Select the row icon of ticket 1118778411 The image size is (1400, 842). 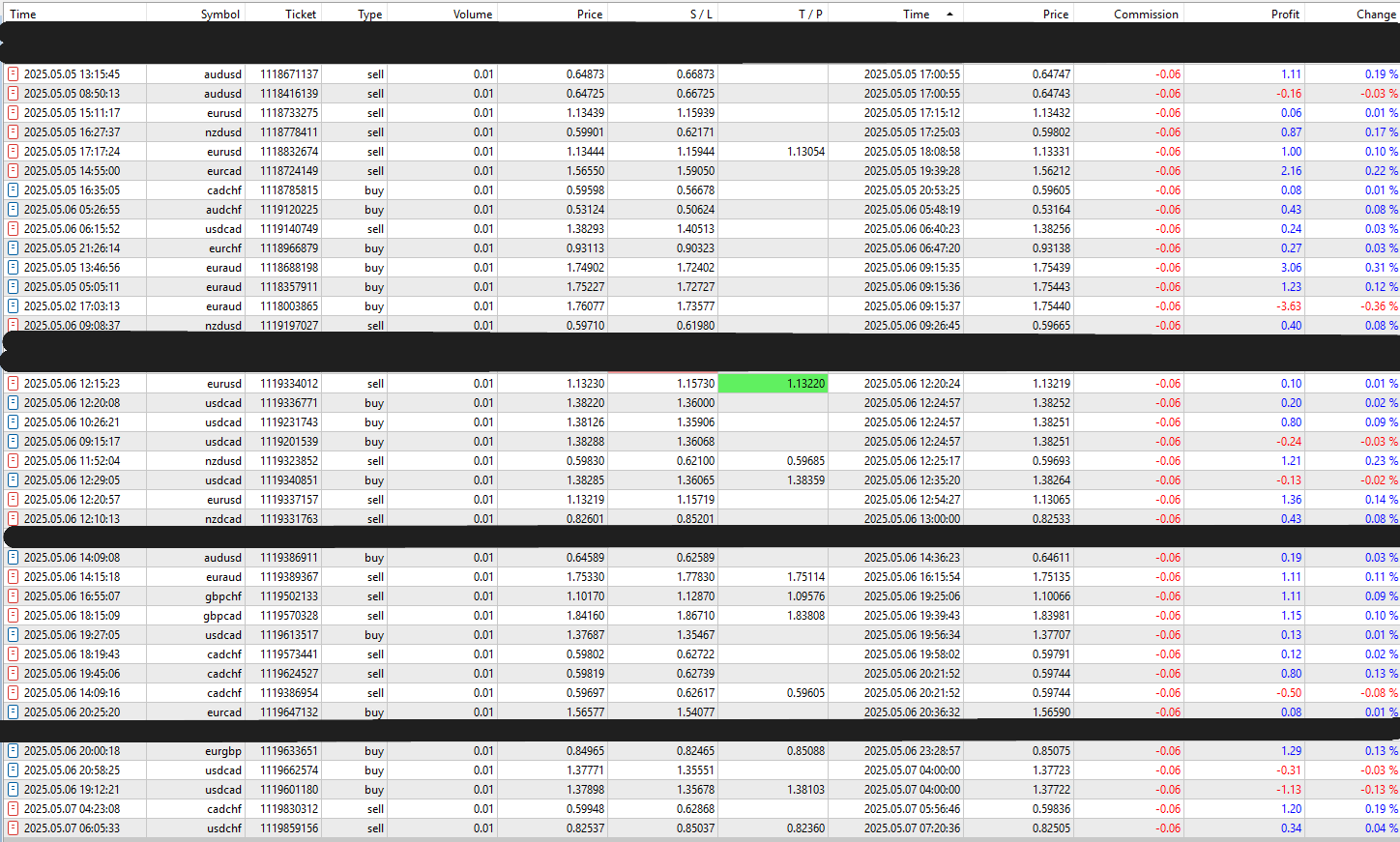13,132
